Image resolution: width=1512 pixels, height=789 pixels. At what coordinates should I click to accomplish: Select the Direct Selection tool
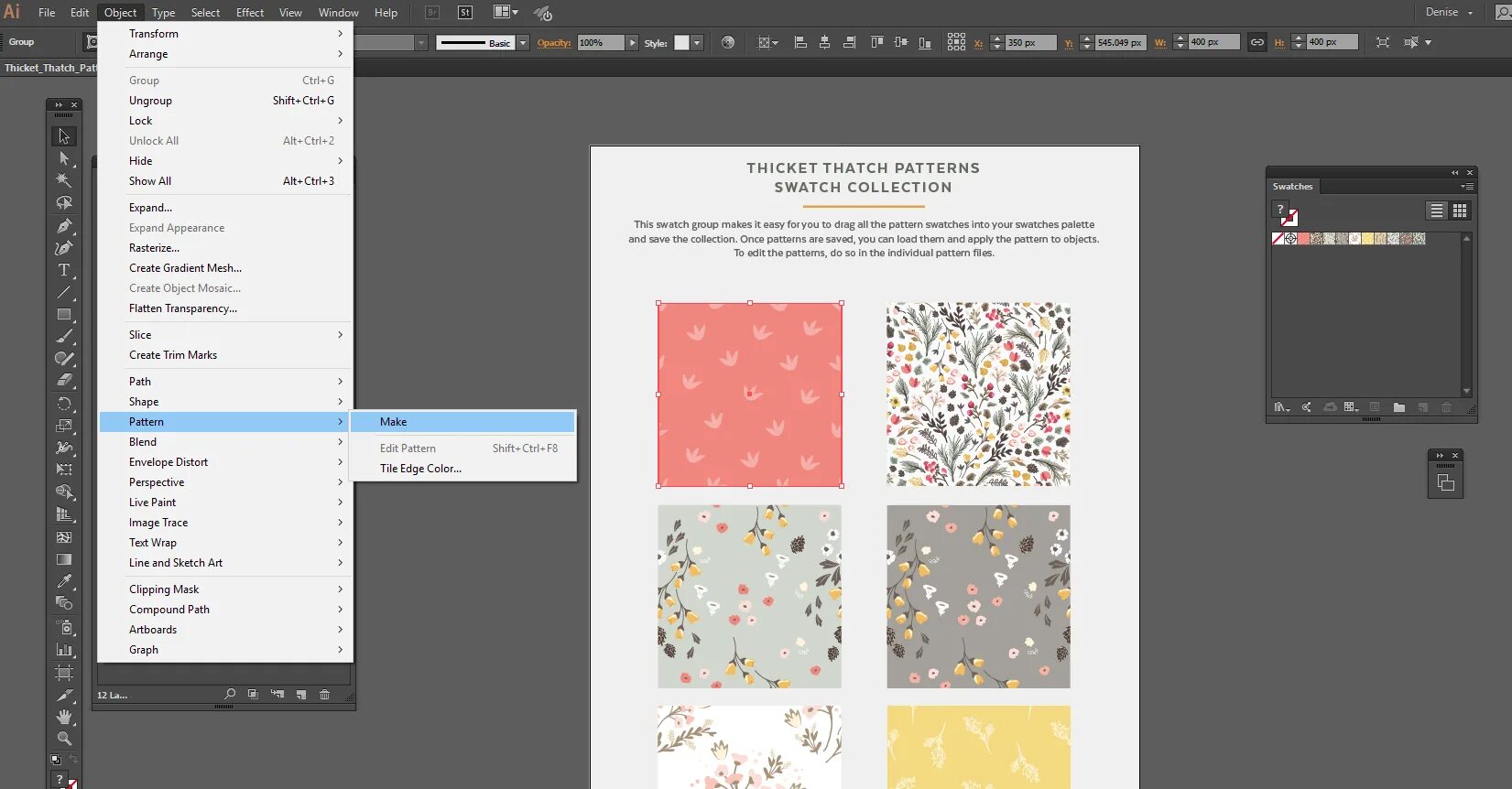click(x=63, y=158)
